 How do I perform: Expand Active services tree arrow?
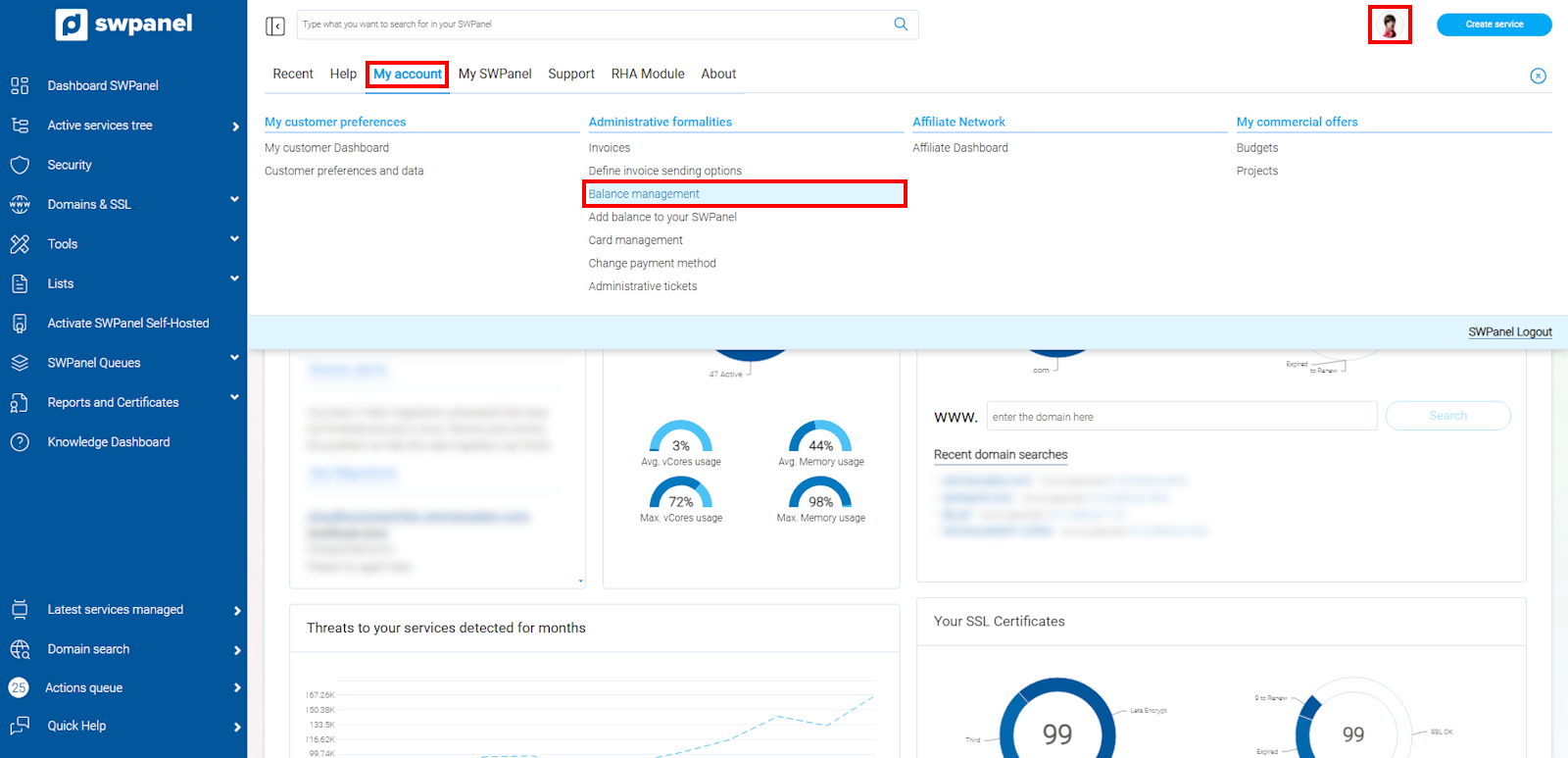(x=236, y=126)
